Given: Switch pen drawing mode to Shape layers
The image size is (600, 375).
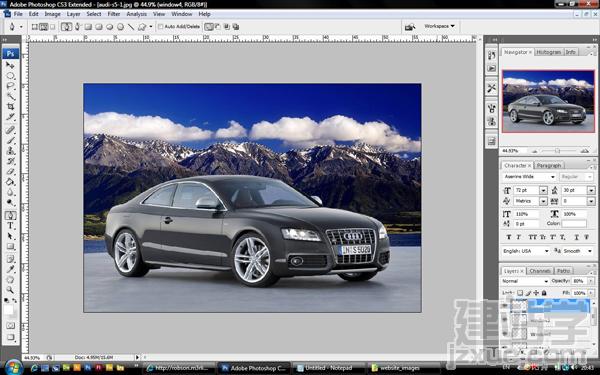Looking at the screenshot, I should tap(34, 26).
